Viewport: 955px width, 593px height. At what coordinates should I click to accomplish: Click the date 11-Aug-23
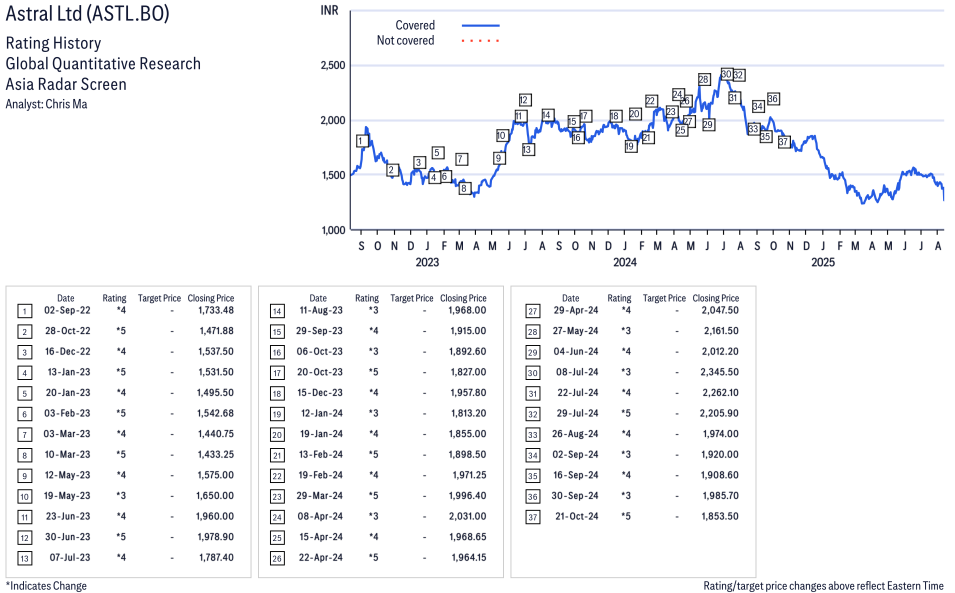(321, 311)
